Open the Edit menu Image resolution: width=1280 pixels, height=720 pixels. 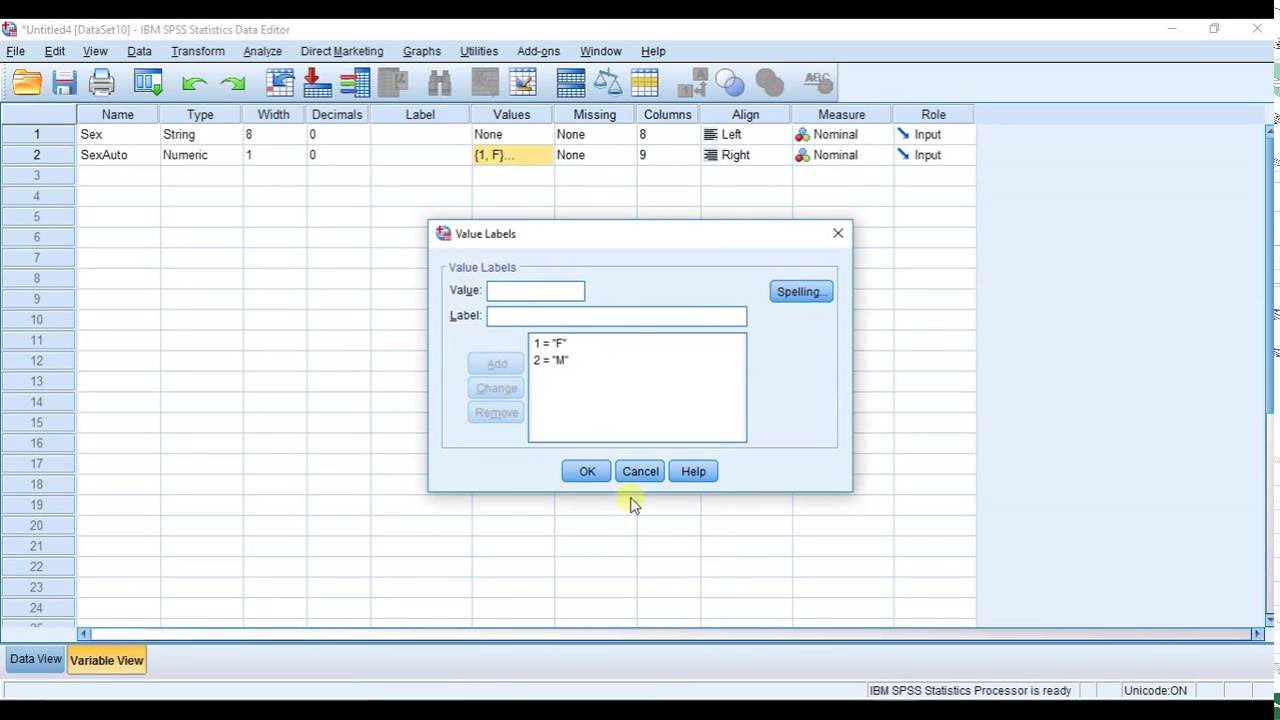55,51
